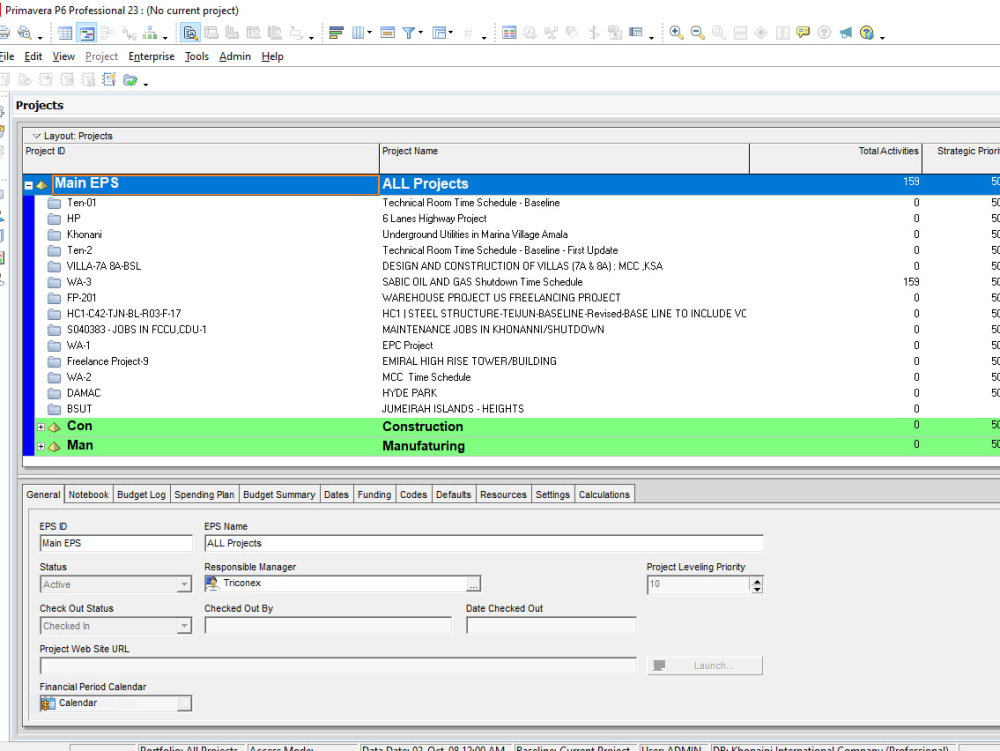This screenshot has height=751, width=1000.
Task: Sort by the Project Name column header
Action: click(564, 158)
